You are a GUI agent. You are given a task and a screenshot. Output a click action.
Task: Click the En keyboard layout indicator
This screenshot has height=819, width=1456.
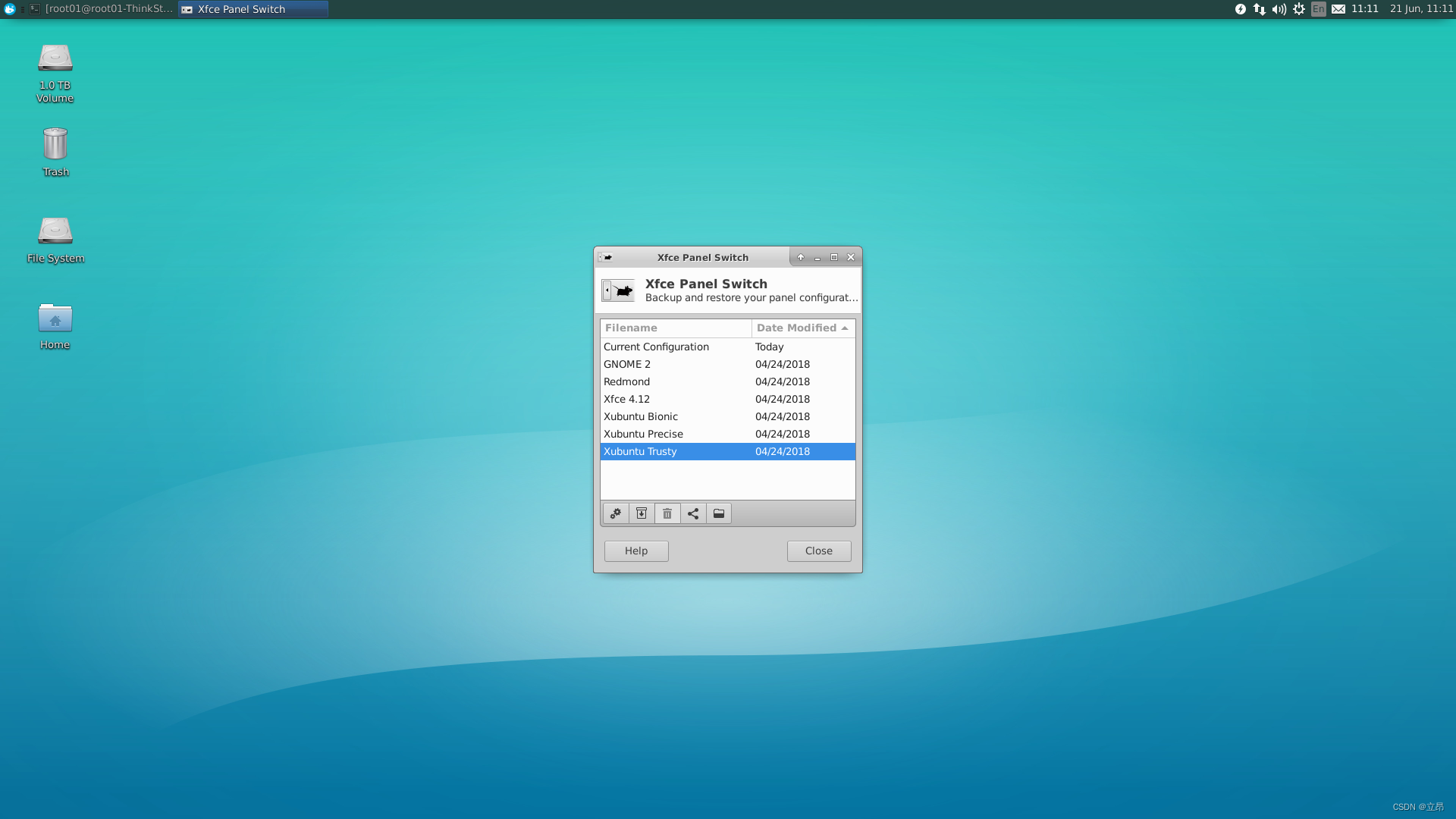point(1319,9)
